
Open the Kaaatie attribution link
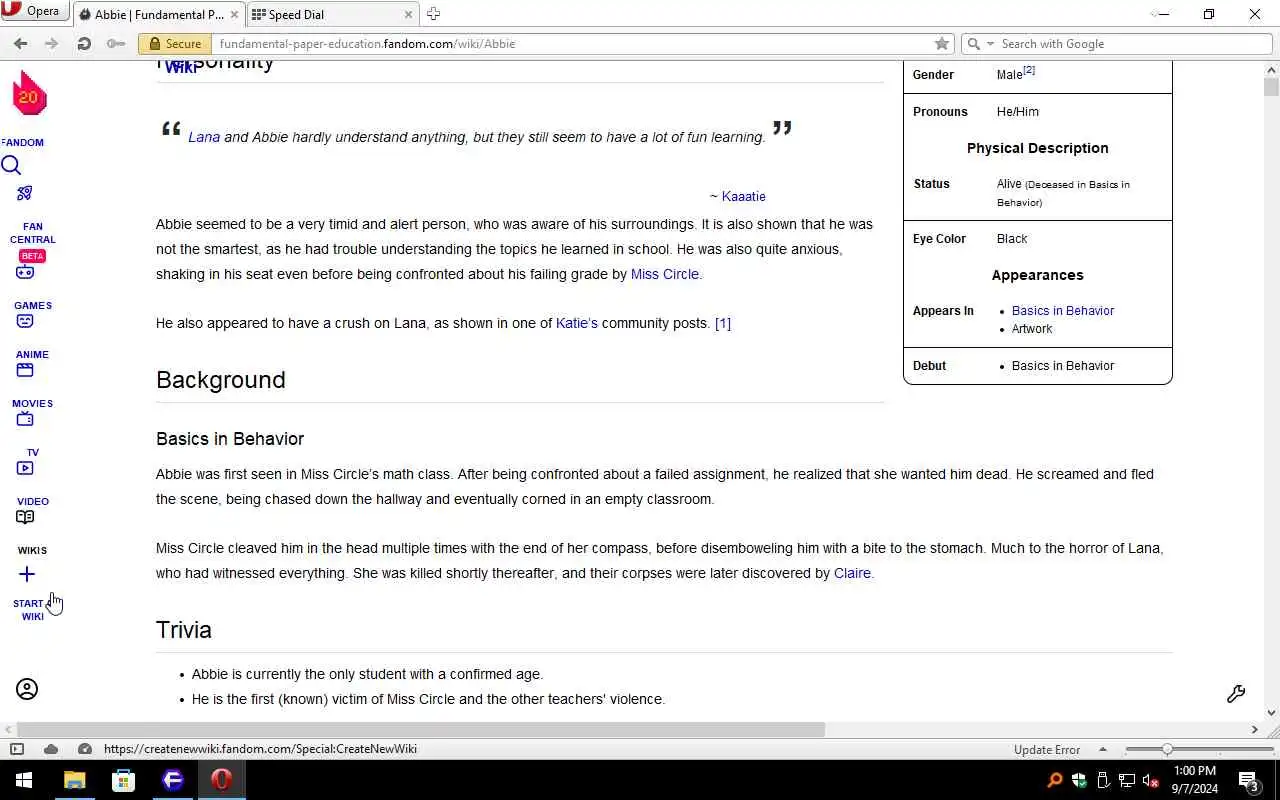tap(743, 196)
